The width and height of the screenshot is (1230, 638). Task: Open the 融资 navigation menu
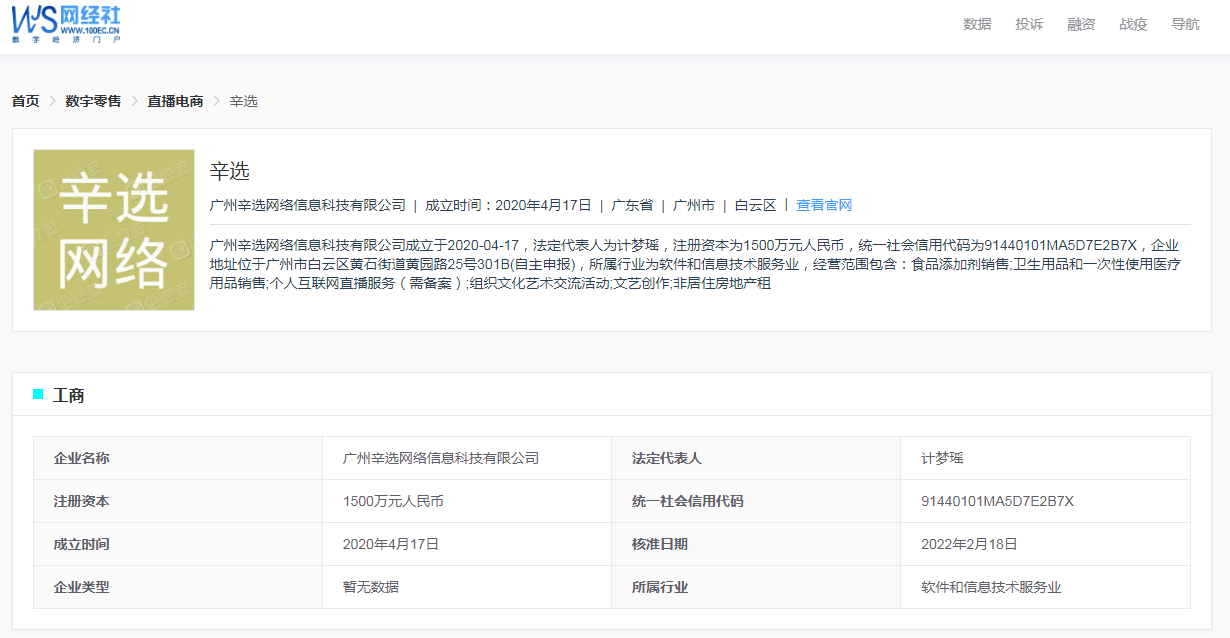click(x=1081, y=24)
